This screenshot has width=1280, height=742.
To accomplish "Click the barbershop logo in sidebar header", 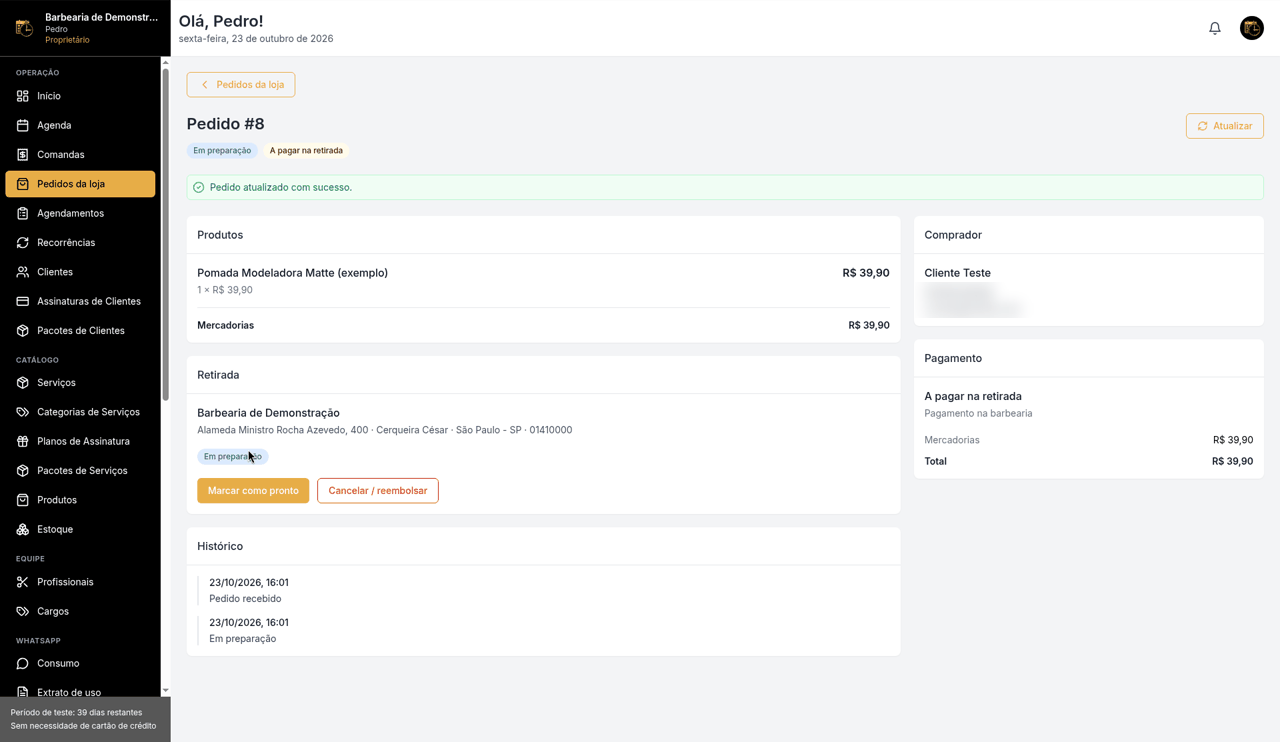I will pos(24,28).
